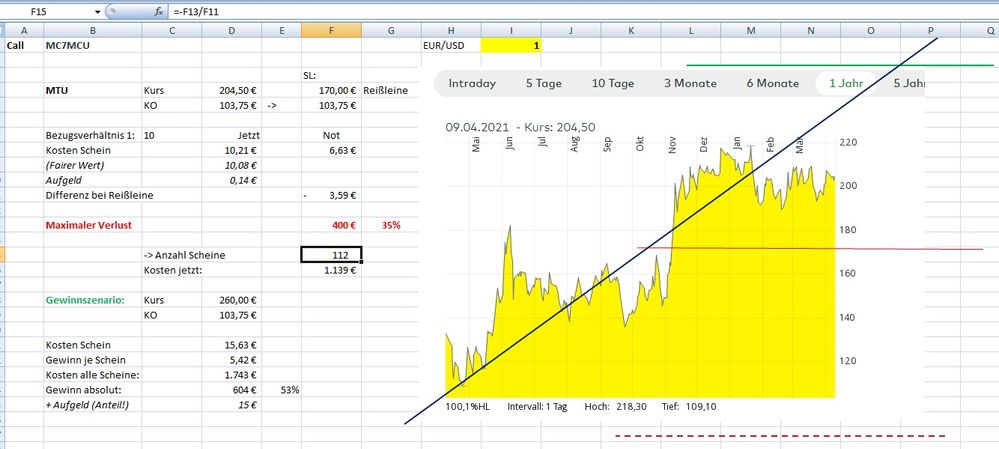The height and width of the screenshot is (449, 999).
Task: Select column F header
Action: [331, 30]
